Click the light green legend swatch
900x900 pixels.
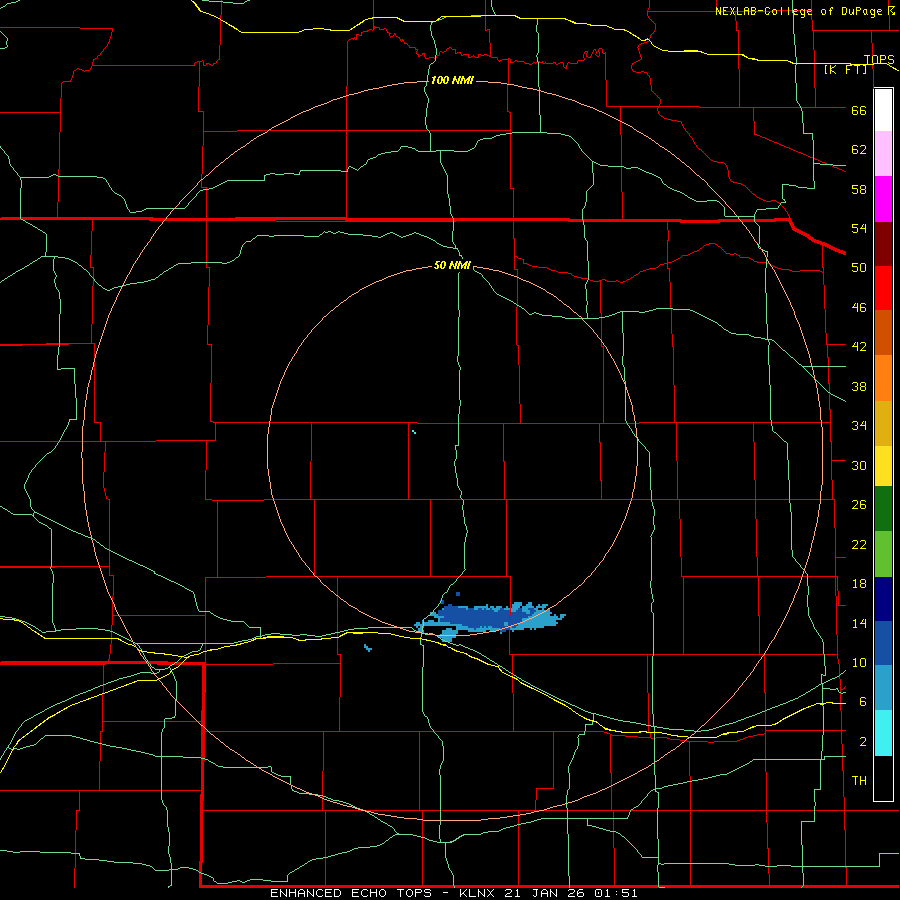click(x=883, y=554)
